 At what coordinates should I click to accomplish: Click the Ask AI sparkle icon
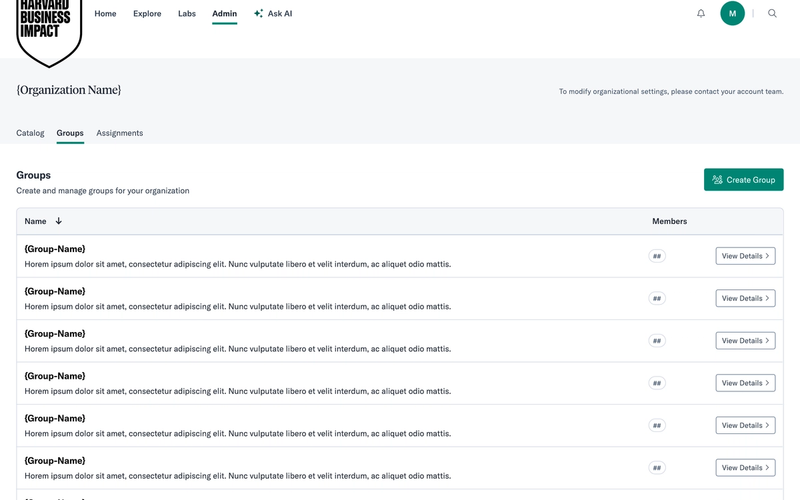[258, 14]
